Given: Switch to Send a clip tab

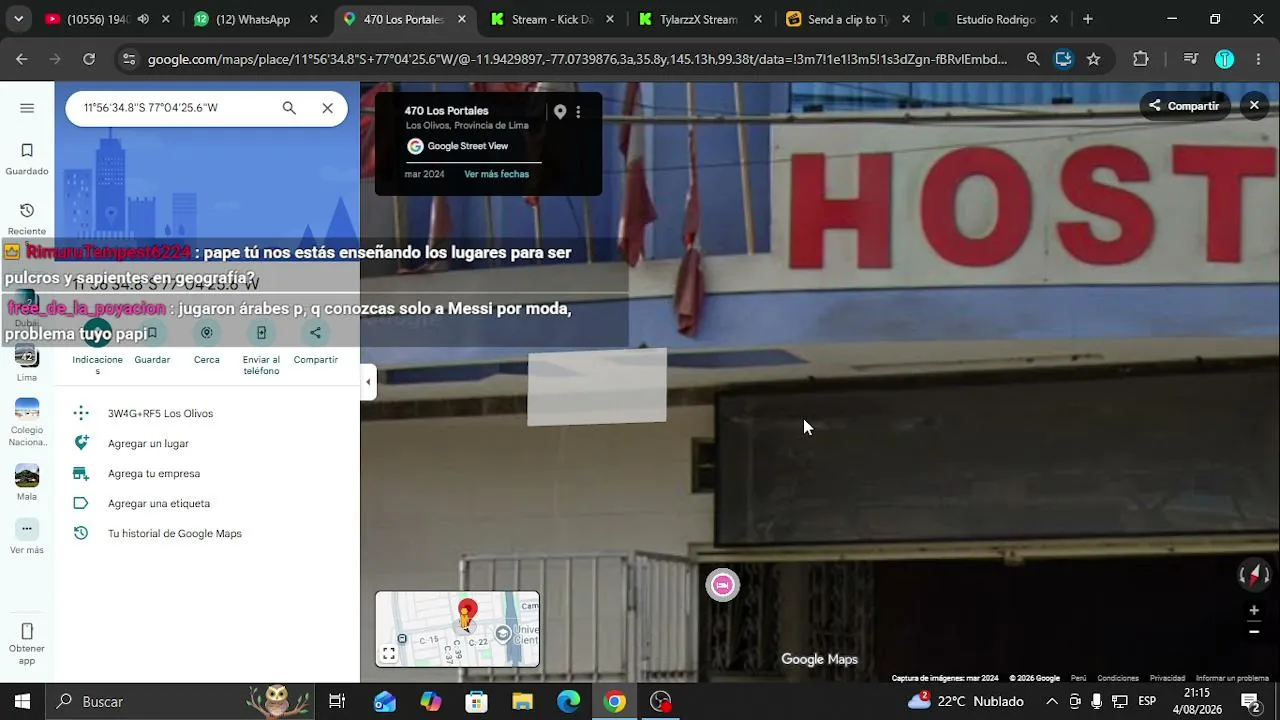Looking at the screenshot, I should click(x=848, y=19).
